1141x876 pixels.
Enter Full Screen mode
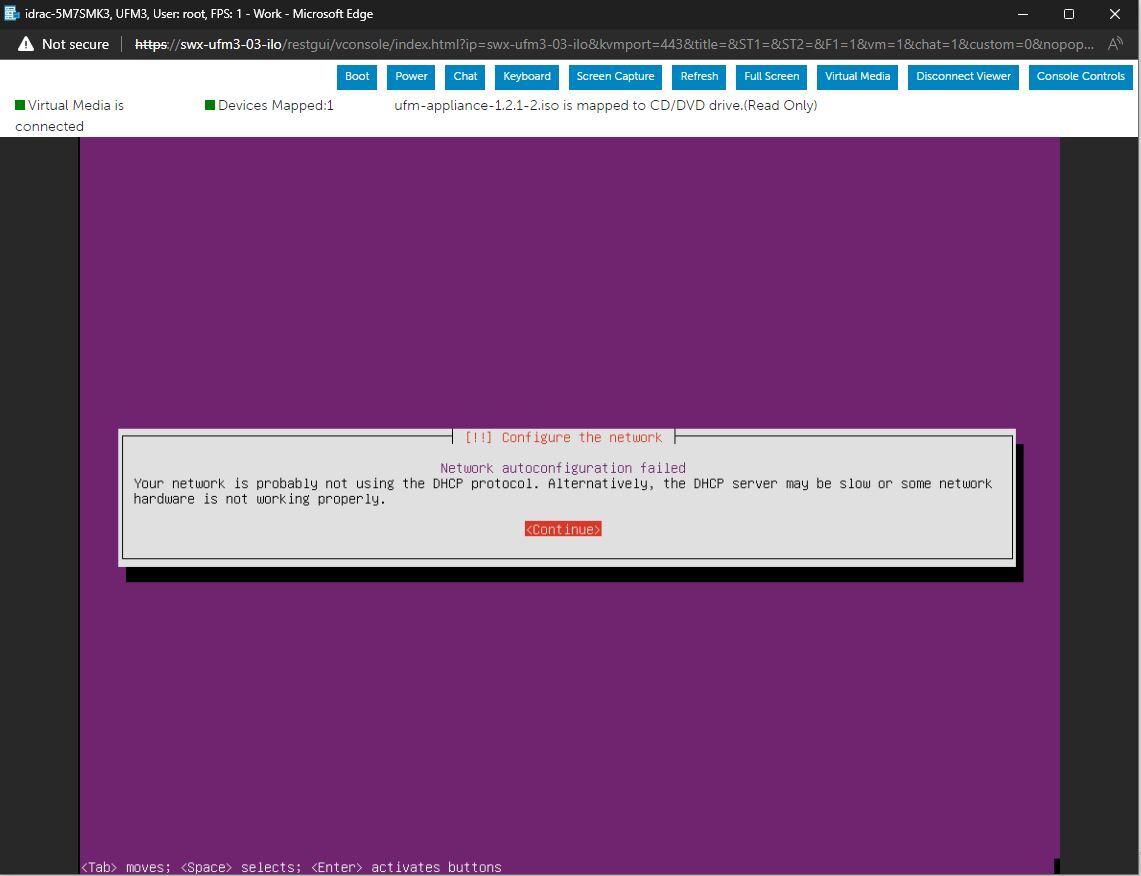tap(771, 76)
